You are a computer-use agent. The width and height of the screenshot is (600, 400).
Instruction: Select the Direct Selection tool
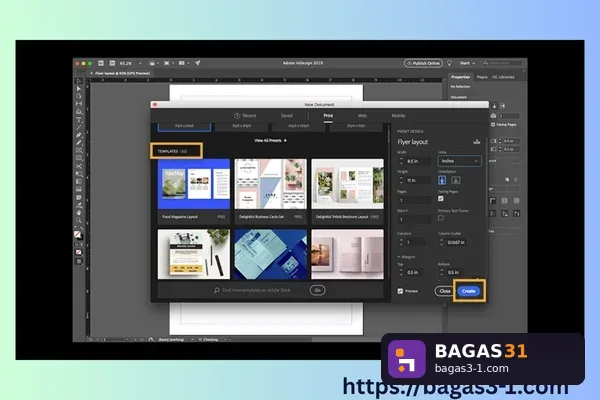[79, 88]
